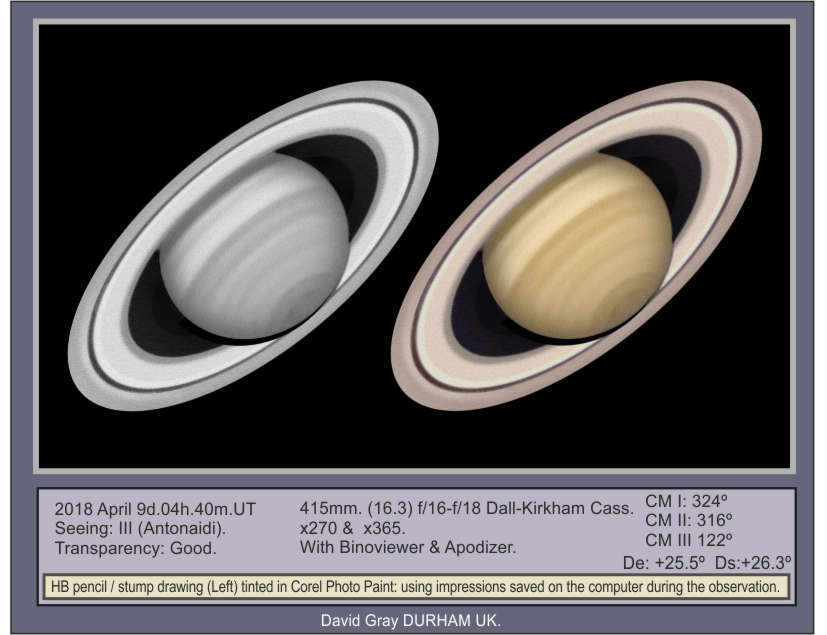Image resolution: width=827 pixels, height=635 pixels.
Task: Click the "Ds:+26.3°" value
Action: click(x=753, y=563)
